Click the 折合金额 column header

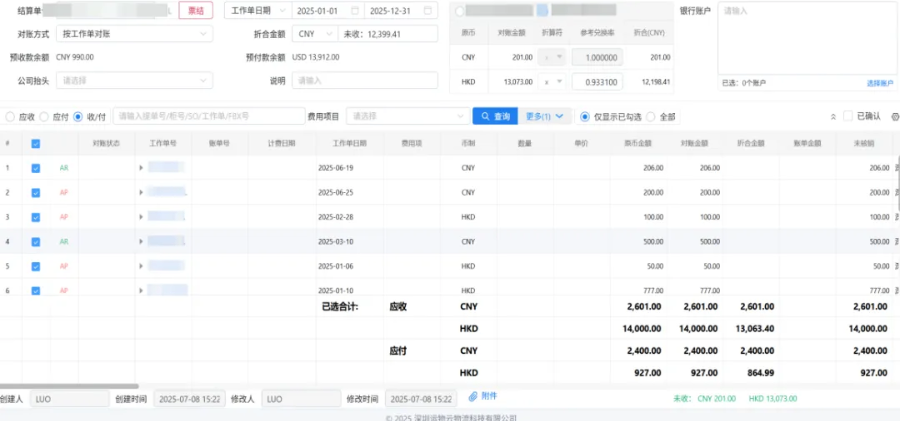coord(751,144)
